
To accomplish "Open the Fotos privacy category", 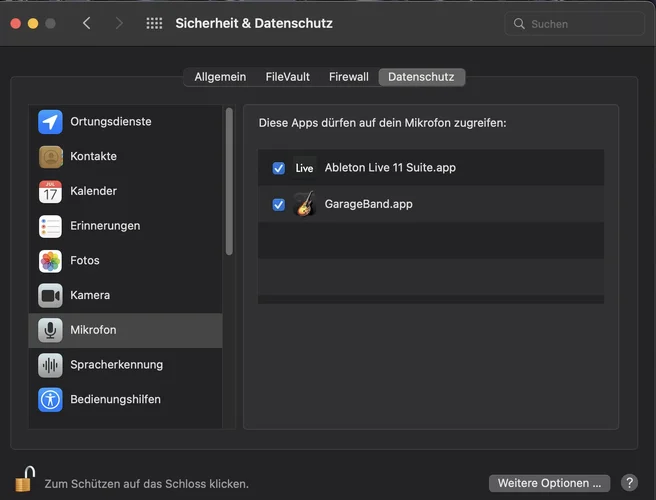I will 85,261.
